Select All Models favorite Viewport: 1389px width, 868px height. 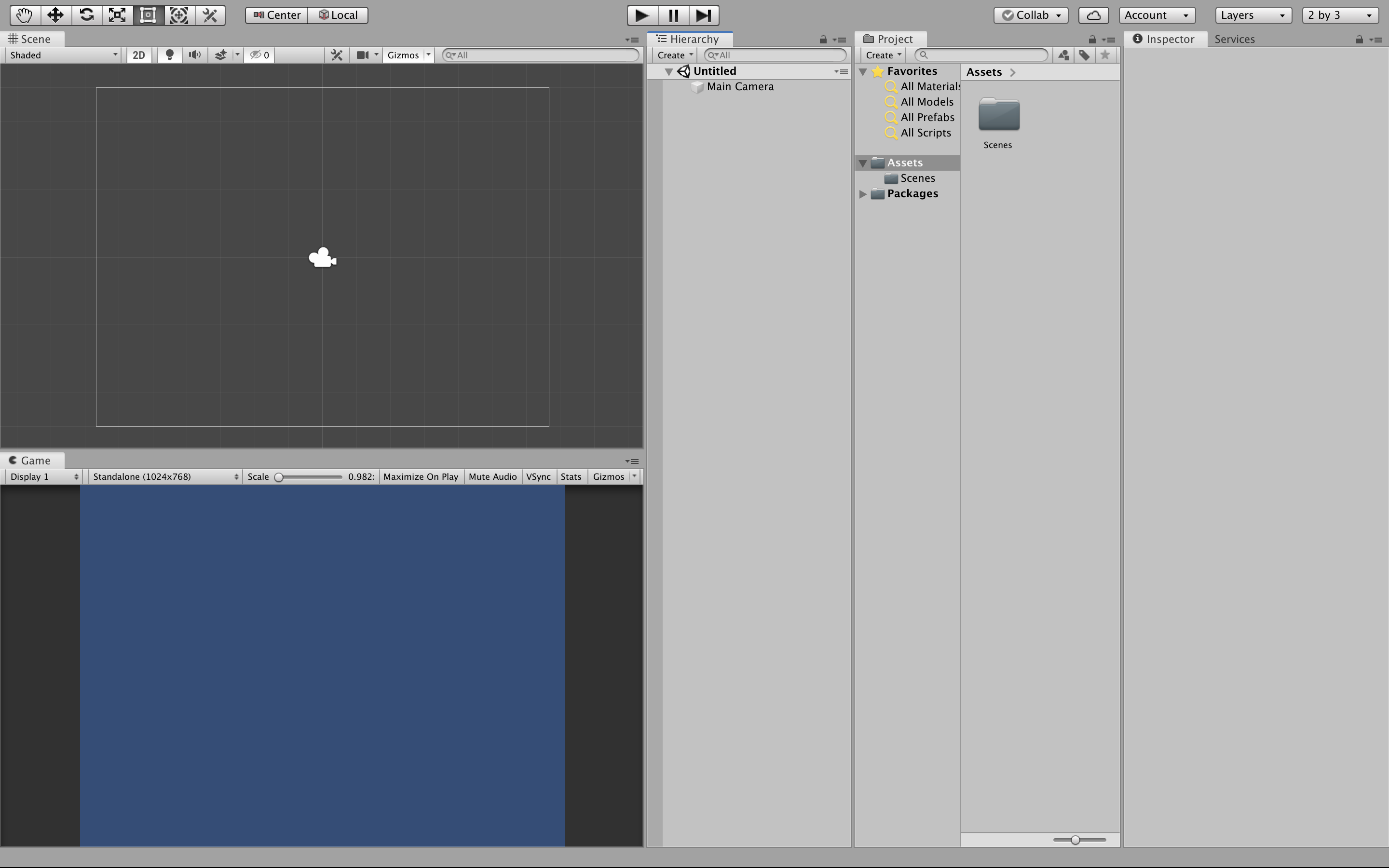tap(919, 102)
